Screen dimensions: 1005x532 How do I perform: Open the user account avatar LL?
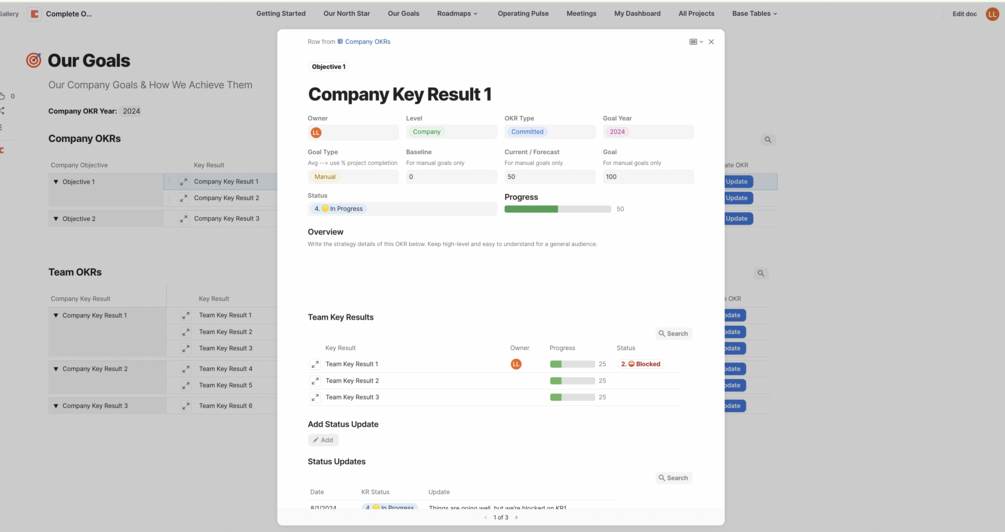click(x=992, y=14)
